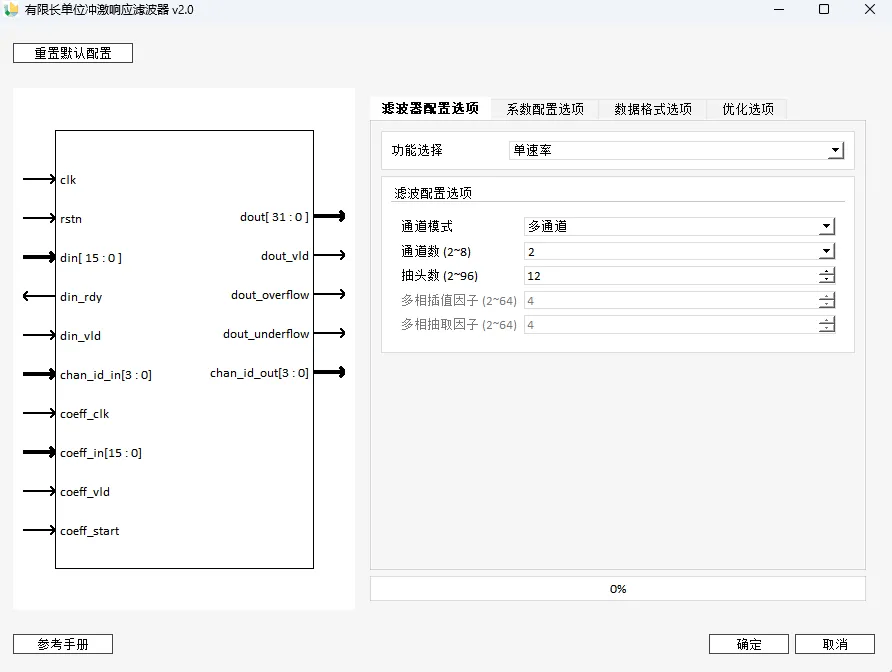Click the 多相插值因子 input field
This screenshot has height=672, width=892.
coord(671,300)
